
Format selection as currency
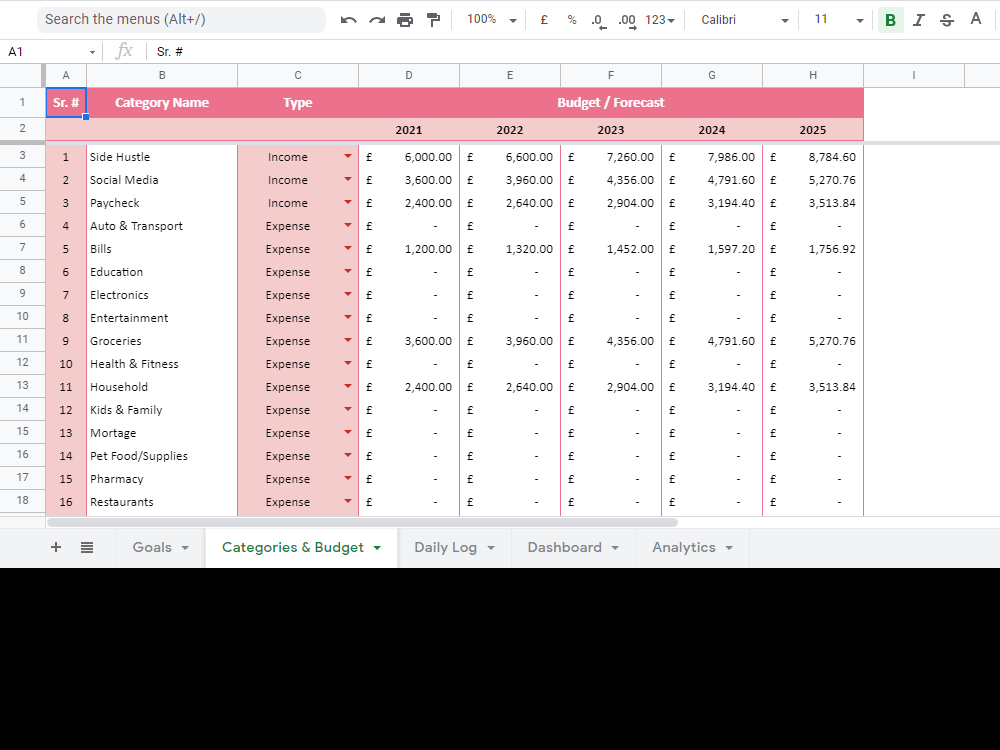(x=543, y=19)
